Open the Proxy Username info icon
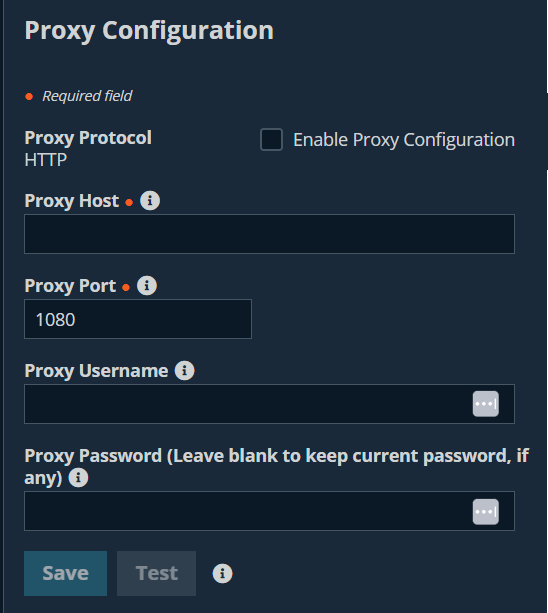Screen dimensions: 548x613 (184, 371)
